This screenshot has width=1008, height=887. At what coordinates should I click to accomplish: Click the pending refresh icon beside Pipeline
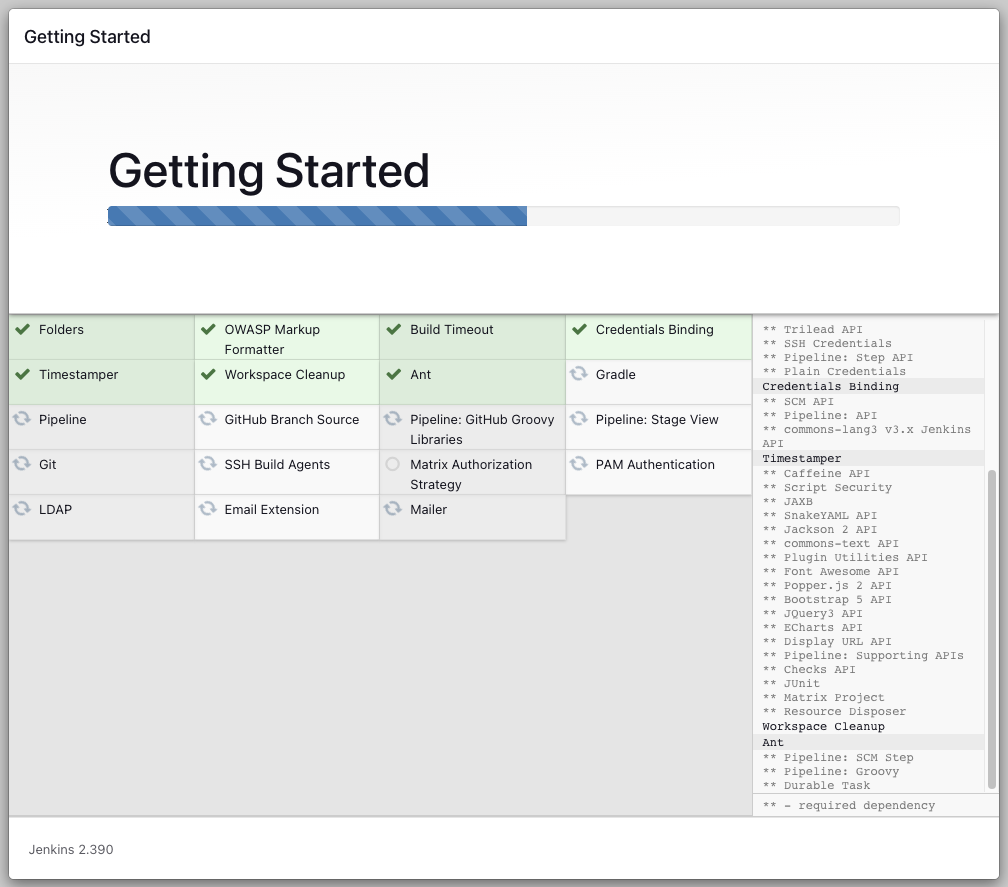pyautogui.click(x=22, y=418)
